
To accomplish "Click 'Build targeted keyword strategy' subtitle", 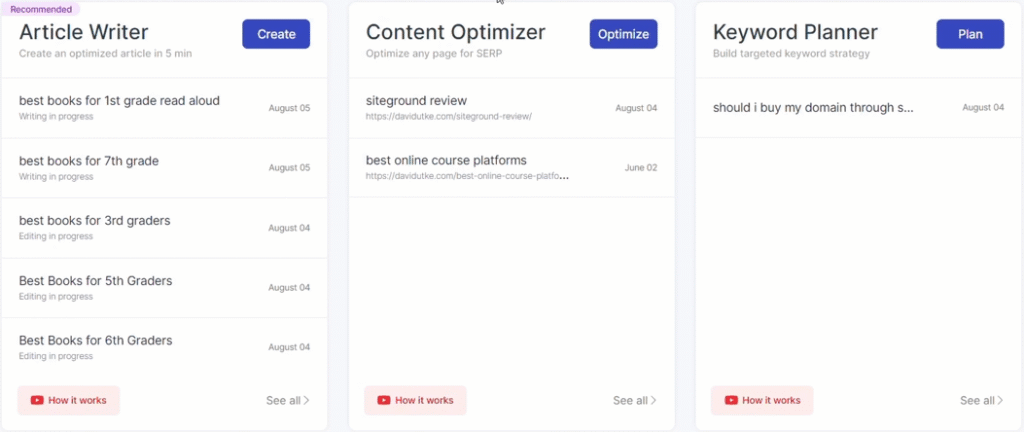I will (x=791, y=54).
